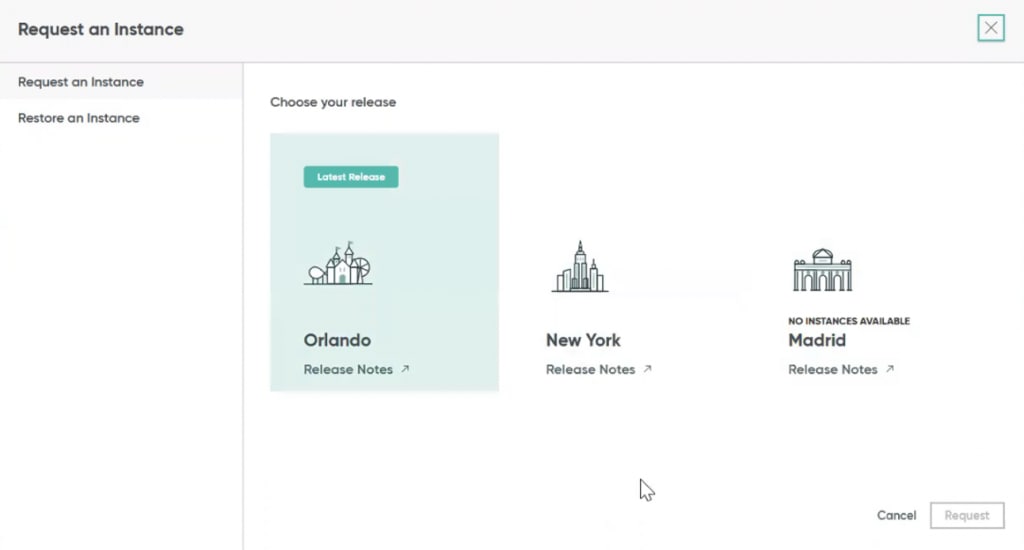Select the Orlando release name
1024x550 pixels.
(x=337, y=340)
